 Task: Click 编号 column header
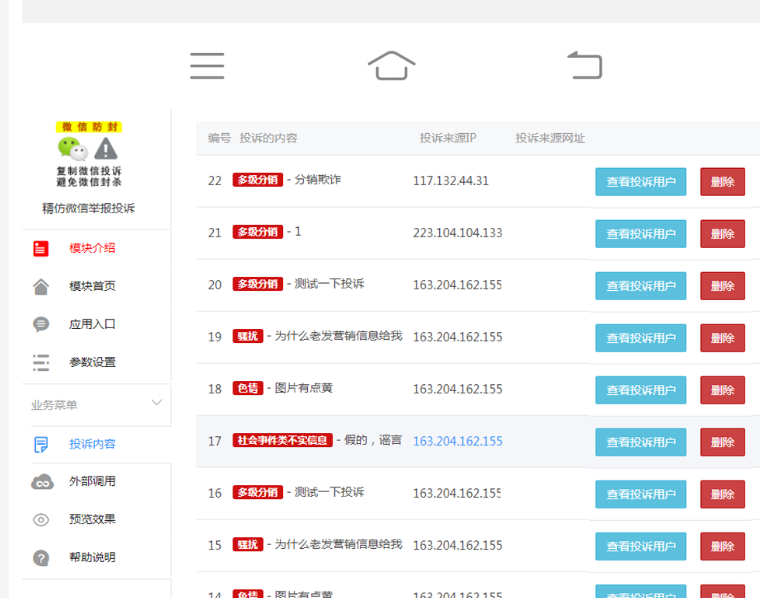click(x=219, y=138)
